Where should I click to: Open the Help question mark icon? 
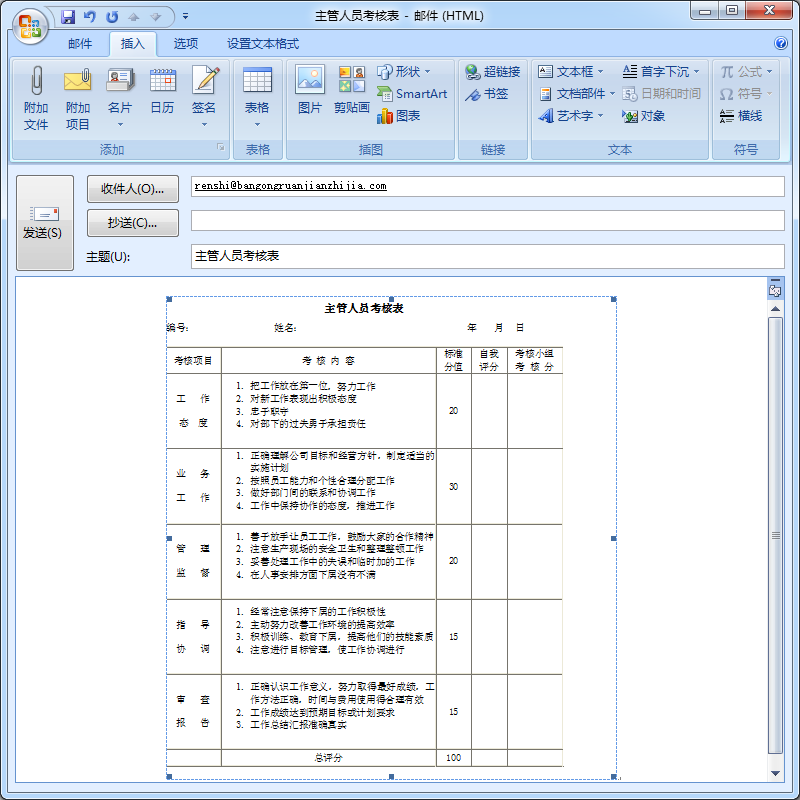click(781, 43)
